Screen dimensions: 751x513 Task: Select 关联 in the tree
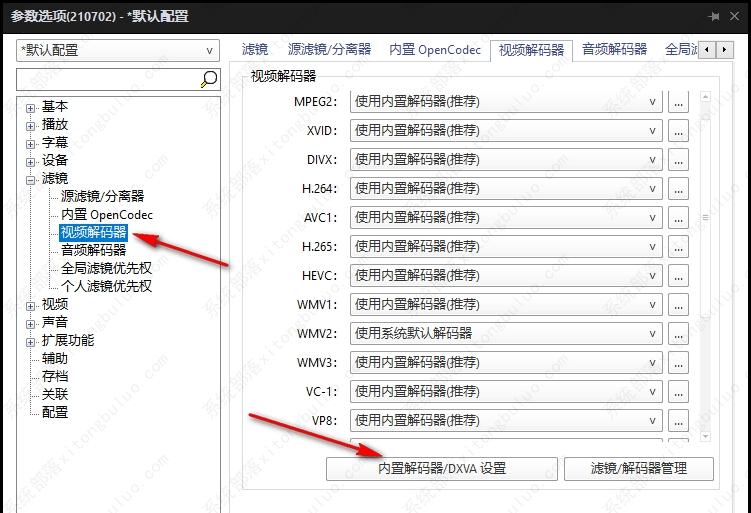55,394
